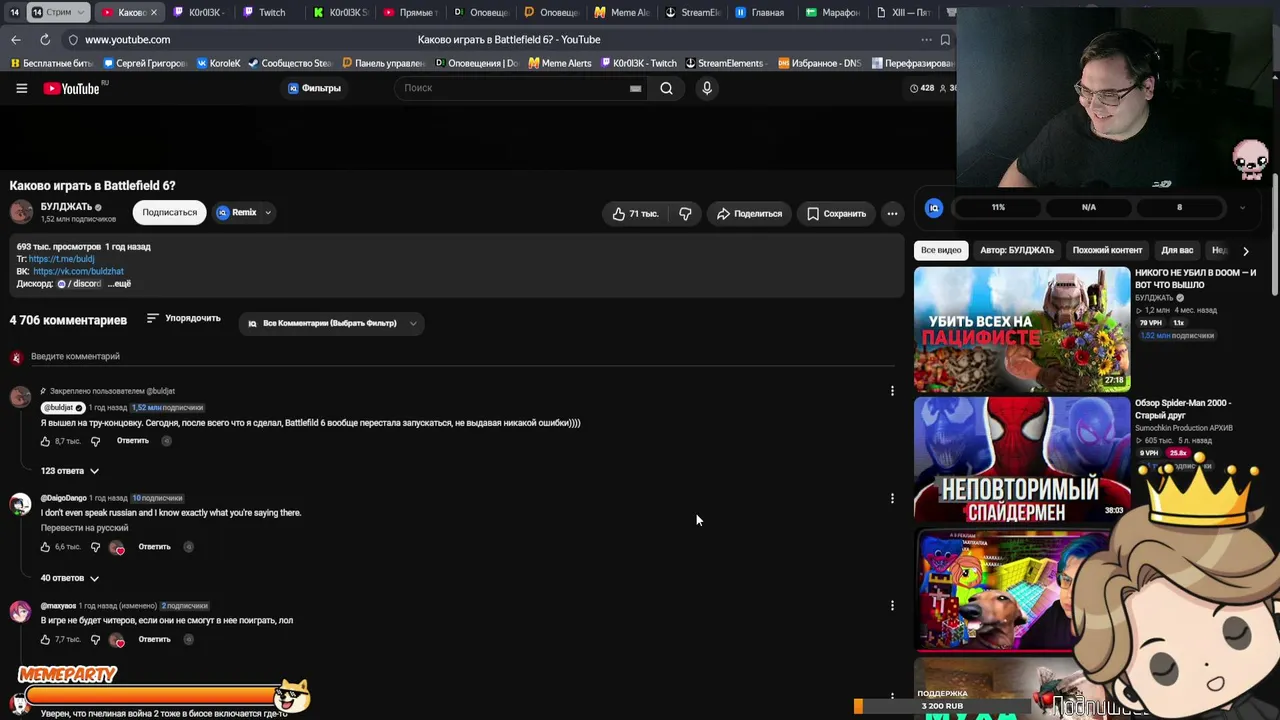This screenshot has height=720, width=1280.
Task: Click the www.youtube.com address bar
Action: click(128, 39)
